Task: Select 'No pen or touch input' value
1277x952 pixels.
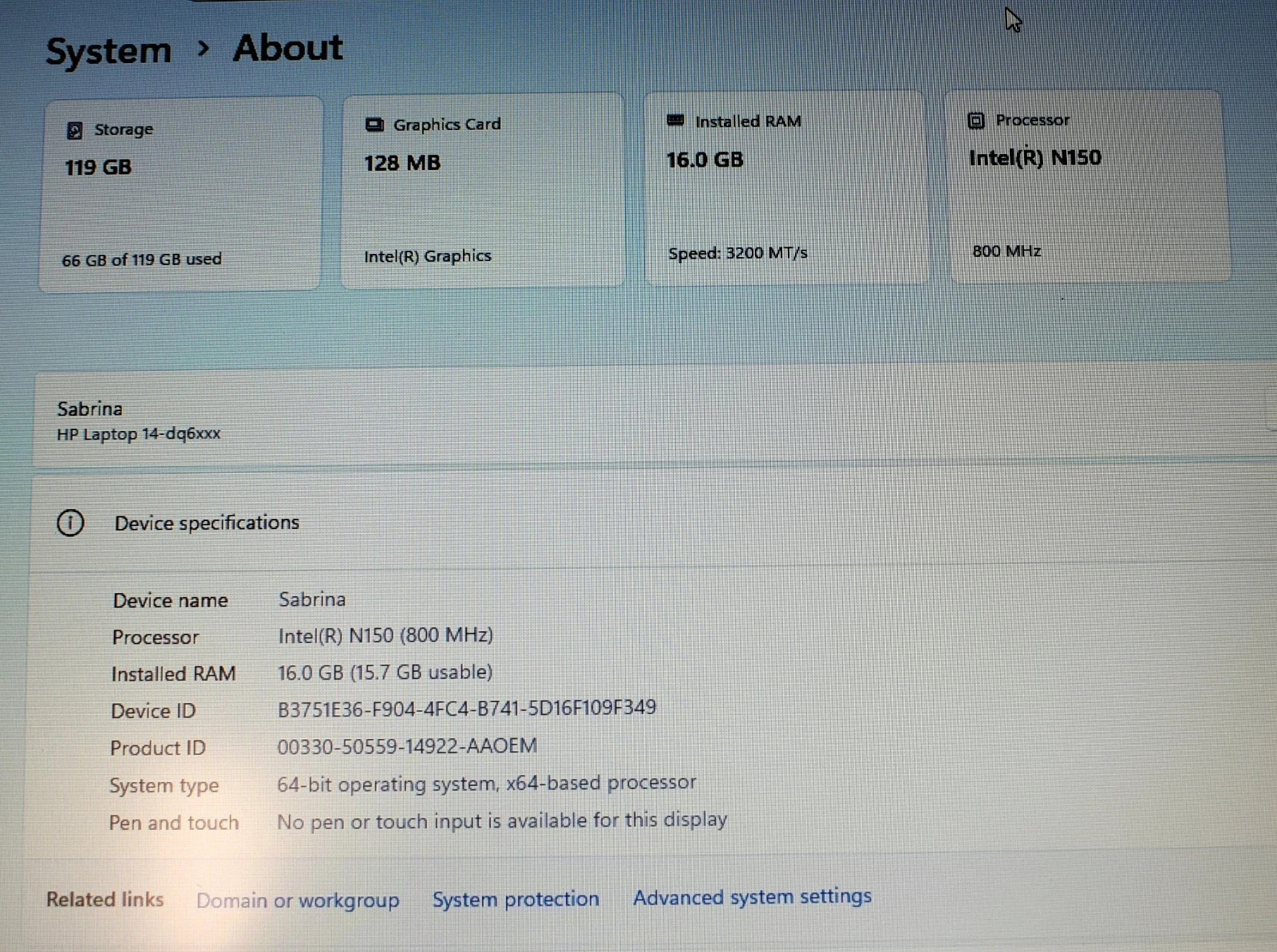Action: tap(502, 821)
